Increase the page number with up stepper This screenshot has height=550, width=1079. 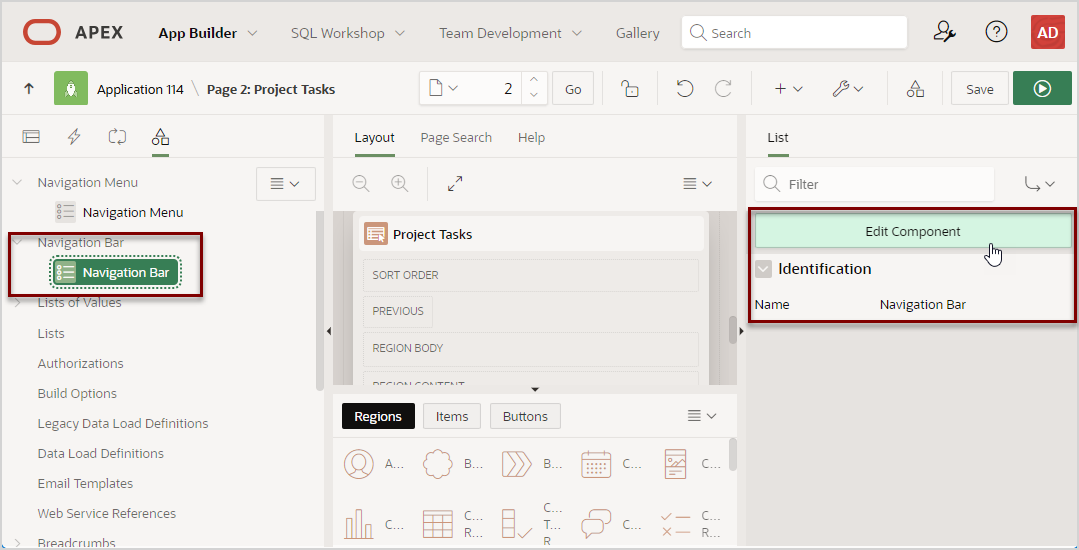coord(534,81)
